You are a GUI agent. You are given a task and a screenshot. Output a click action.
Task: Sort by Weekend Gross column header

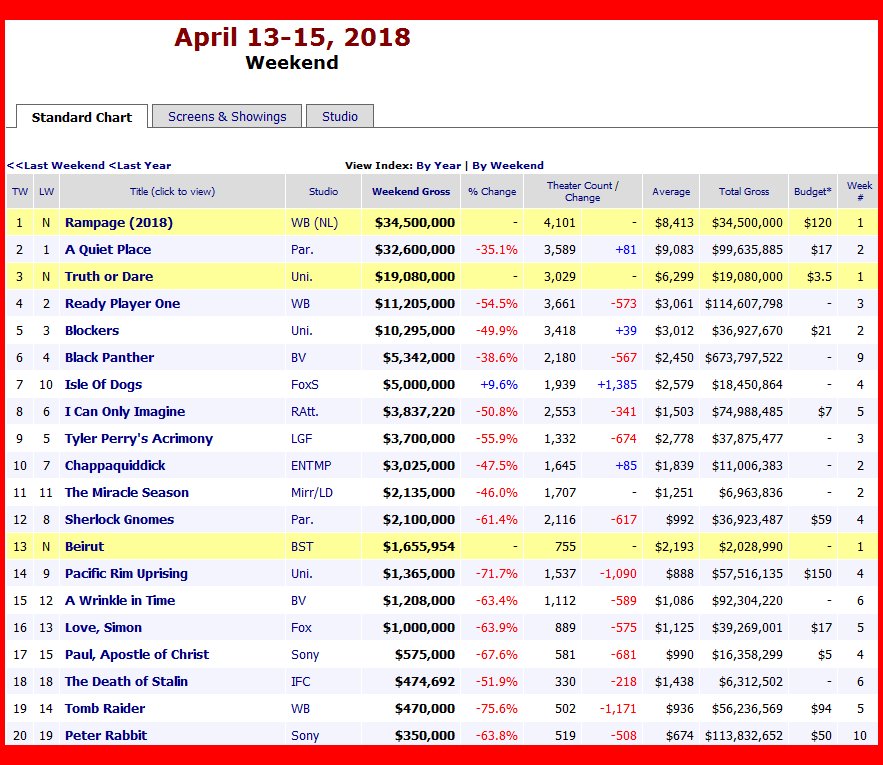(411, 192)
